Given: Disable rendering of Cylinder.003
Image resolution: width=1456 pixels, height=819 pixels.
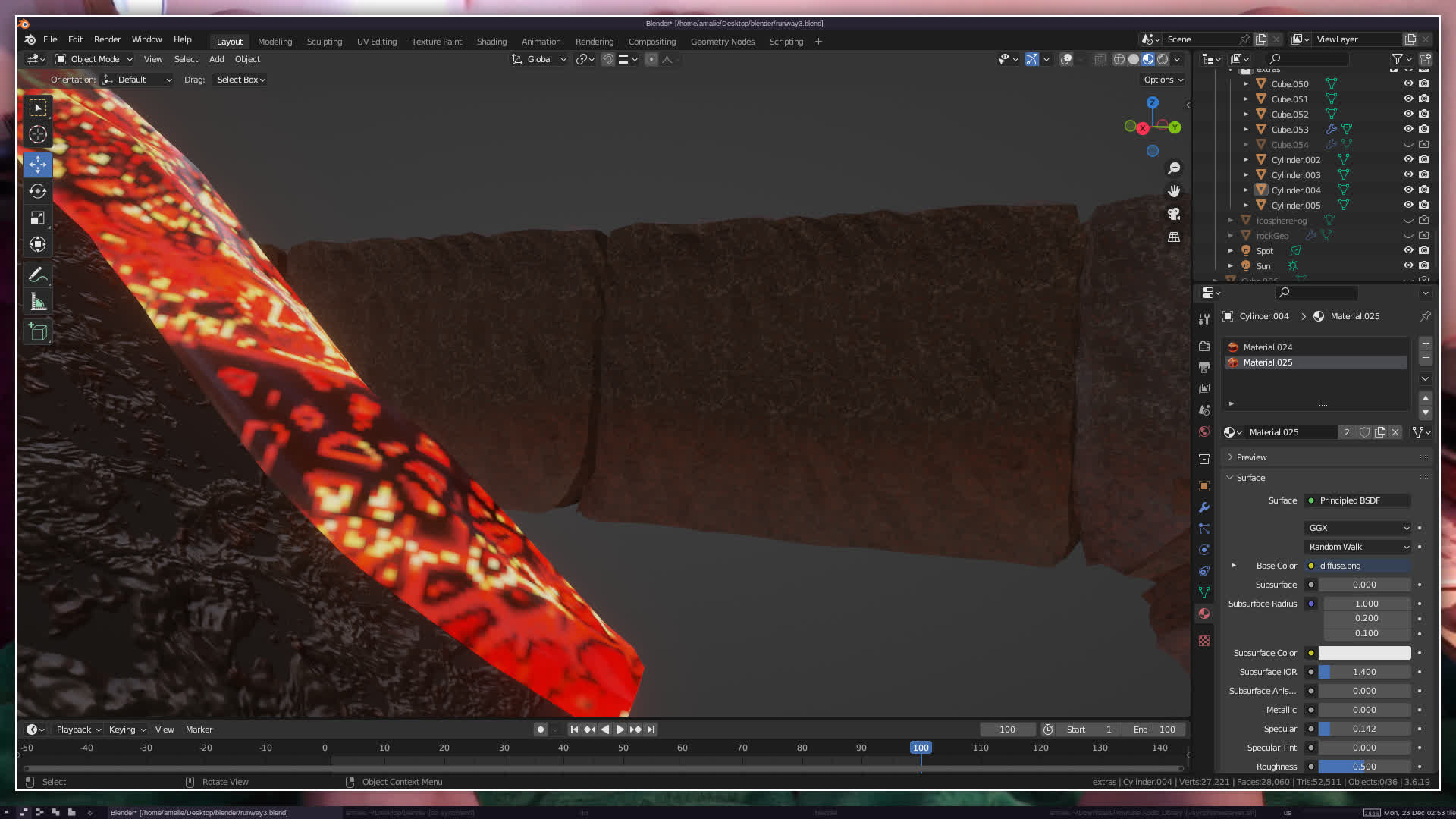Looking at the screenshot, I should coord(1424,175).
